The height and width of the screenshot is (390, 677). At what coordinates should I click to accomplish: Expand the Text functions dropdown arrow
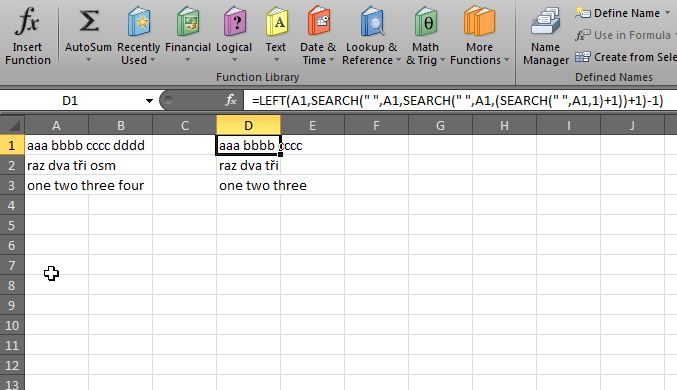click(x=276, y=60)
